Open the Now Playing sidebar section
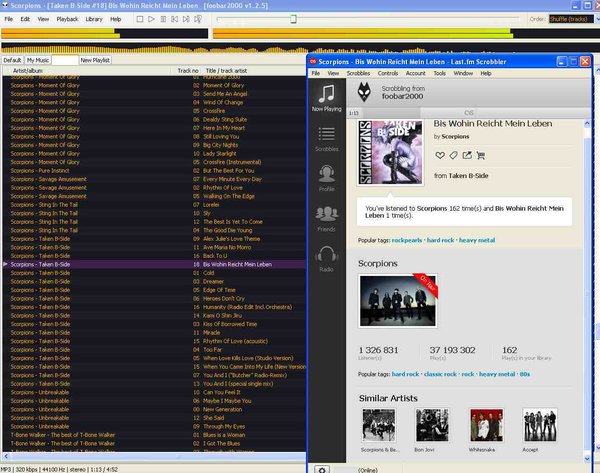This screenshot has width=600, height=473. [x=326, y=98]
